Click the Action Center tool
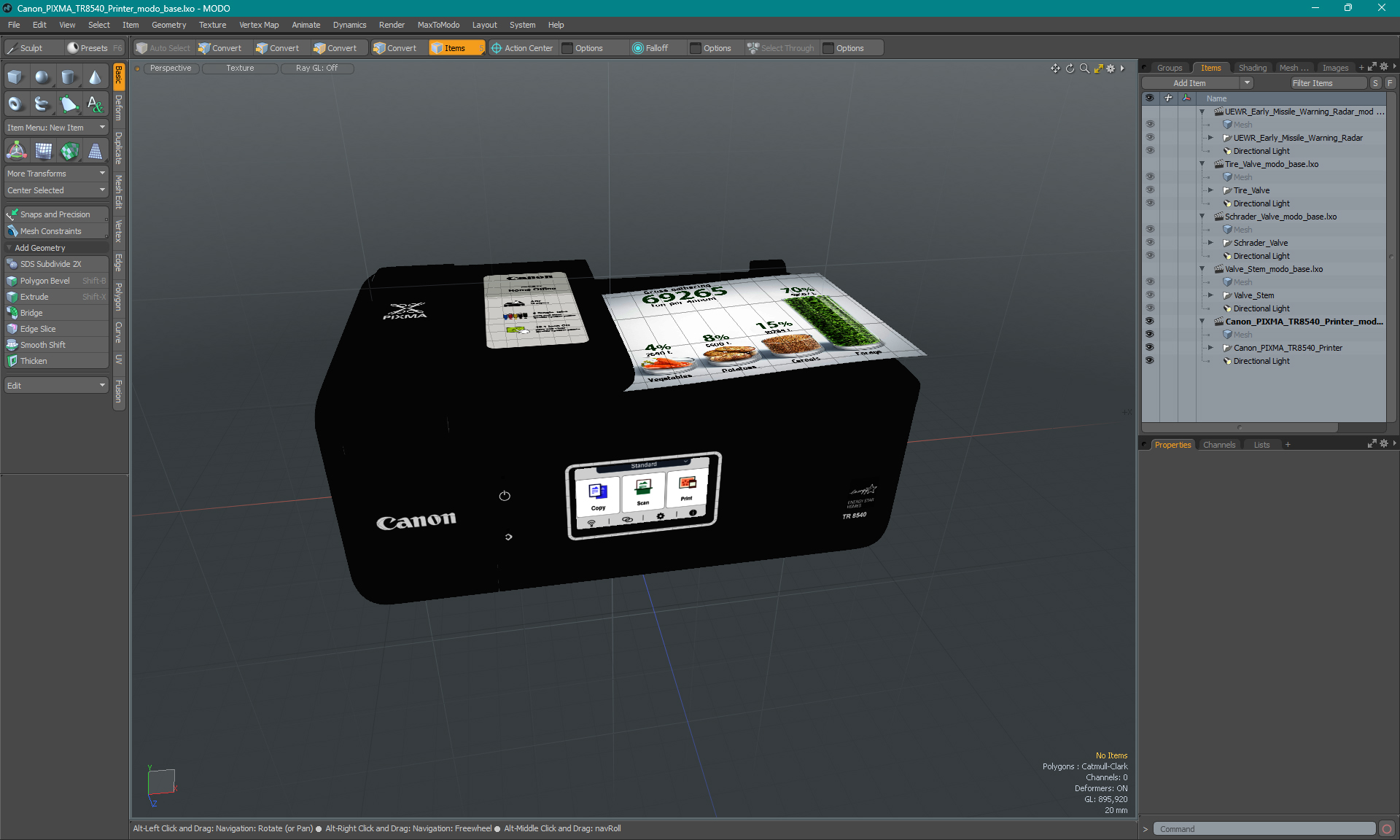The width and height of the screenshot is (1400, 840). [x=522, y=48]
